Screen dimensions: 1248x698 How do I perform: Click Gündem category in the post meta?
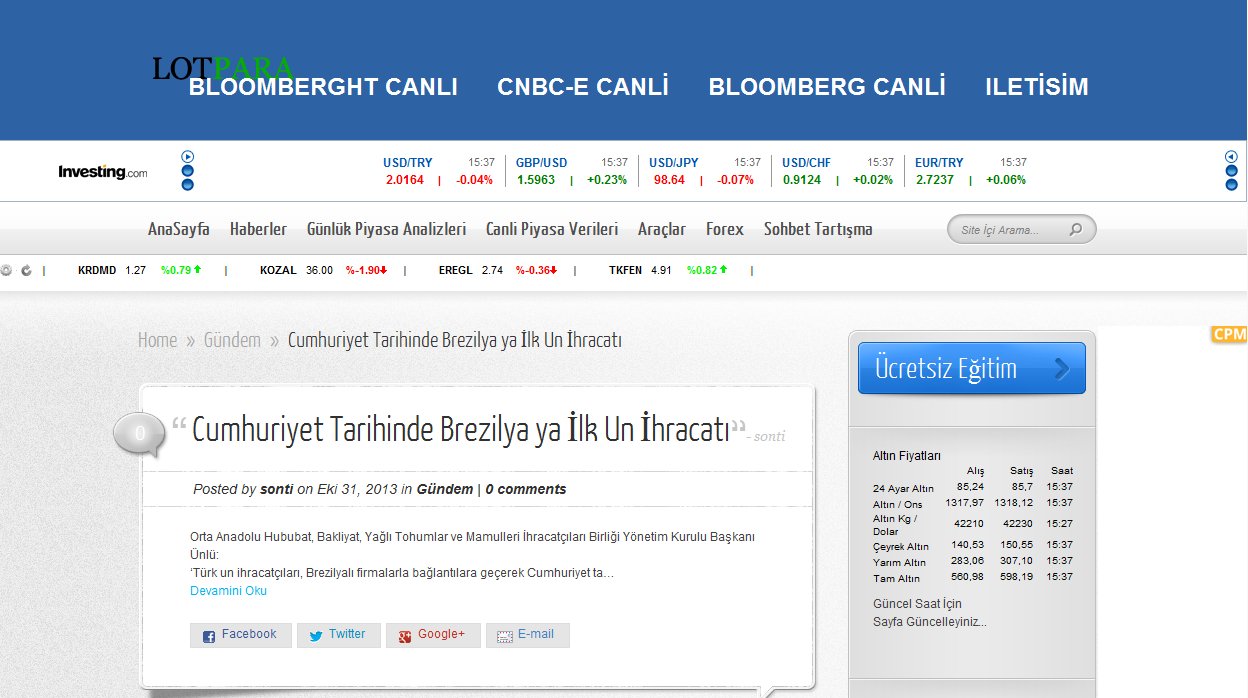[445, 489]
